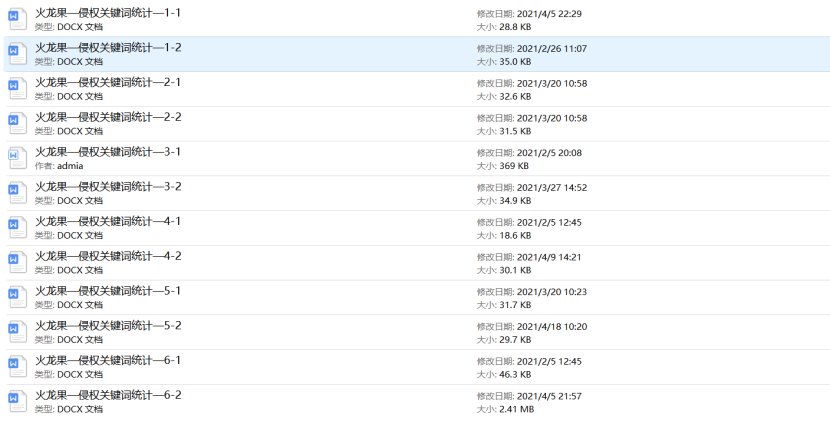This screenshot has width=830, height=441.
Task: Click the file icon of 火龙果—侵权关键词统计—1-2
Action: tap(15, 55)
